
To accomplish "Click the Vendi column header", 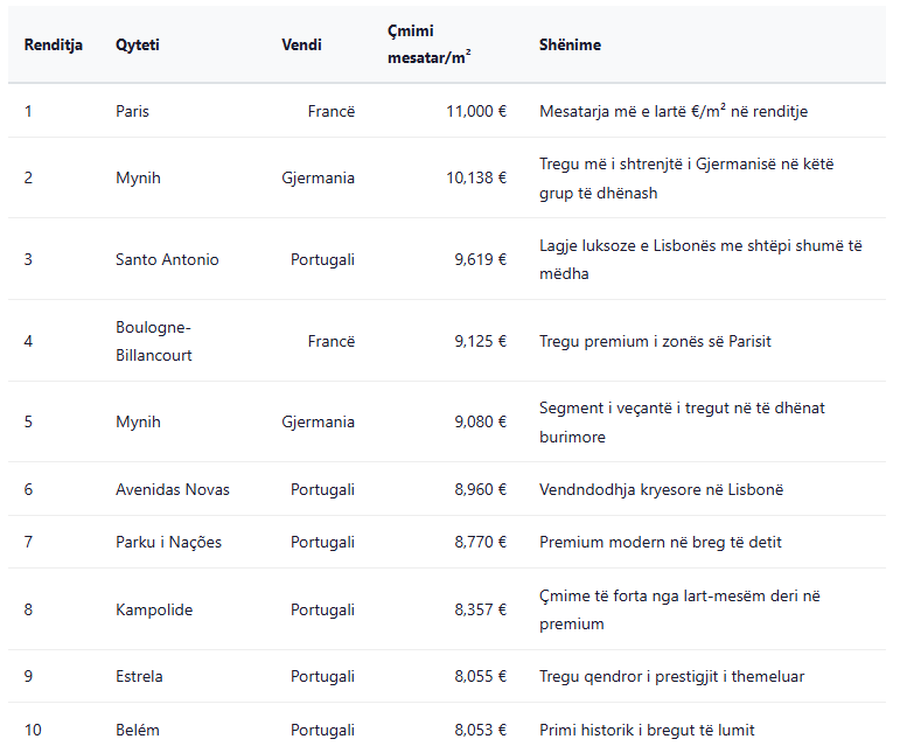I will (301, 45).
